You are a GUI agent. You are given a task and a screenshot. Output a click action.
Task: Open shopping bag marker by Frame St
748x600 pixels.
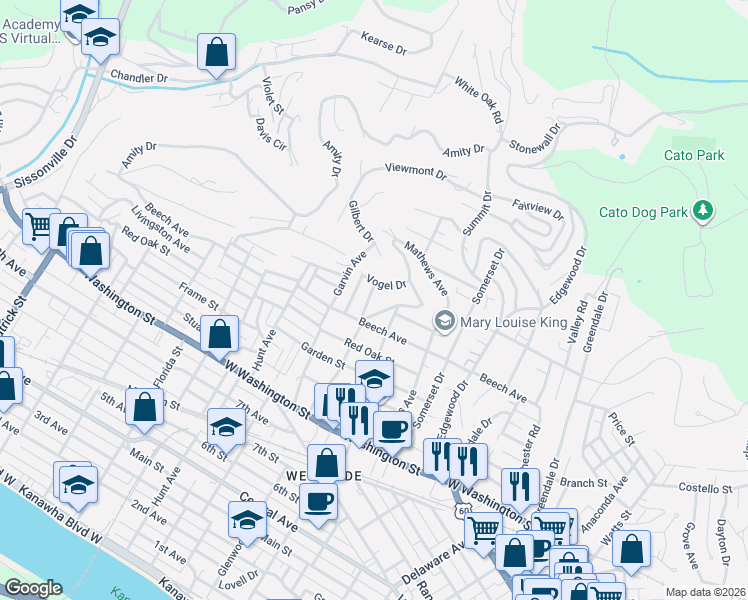point(219,336)
